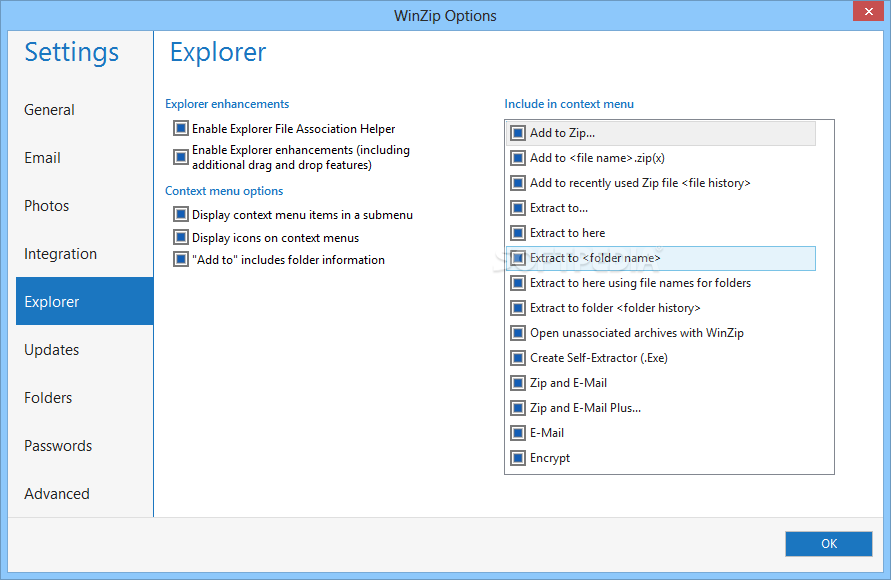This screenshot has height=580, width=891.
Task: Open the Updates settings section
Action: coord(84,350)
